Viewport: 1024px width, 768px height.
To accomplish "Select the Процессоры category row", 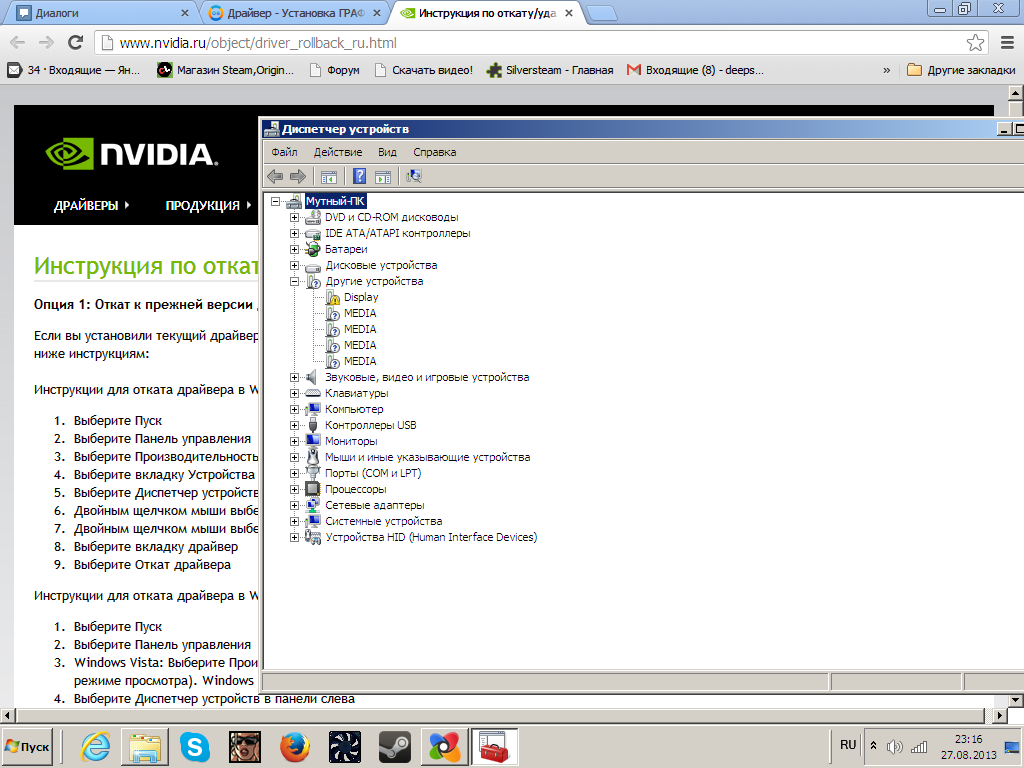I will 356,489.
